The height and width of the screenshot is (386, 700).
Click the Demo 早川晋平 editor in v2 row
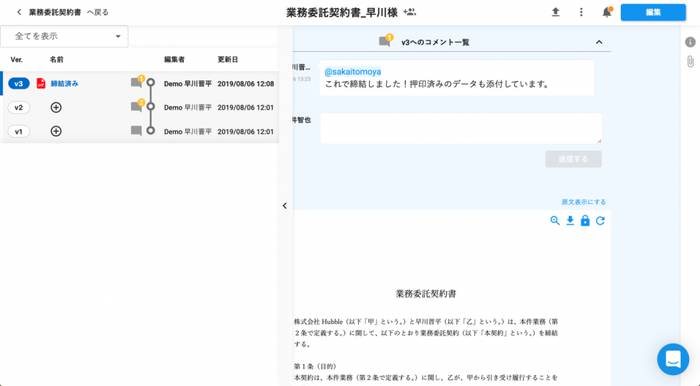tap(188, 108)
